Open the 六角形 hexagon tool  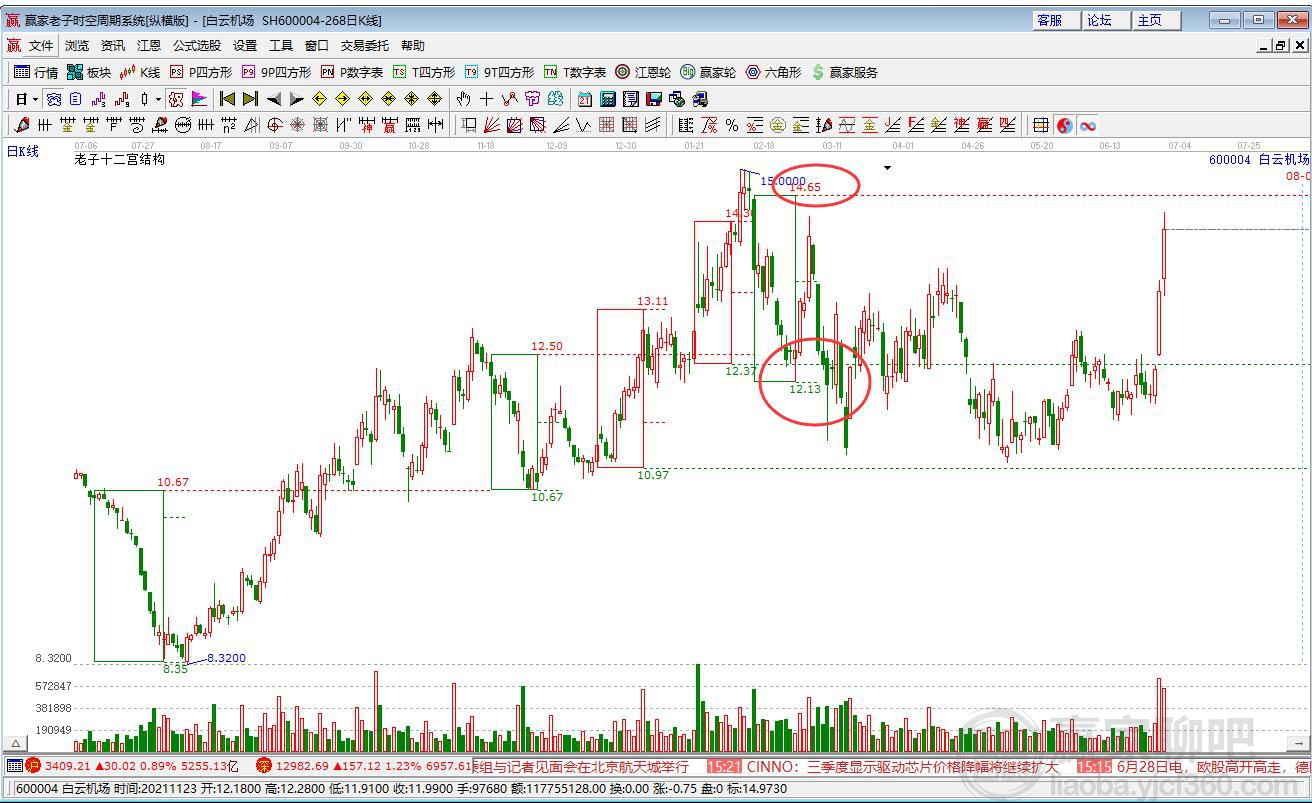(773, 72)
